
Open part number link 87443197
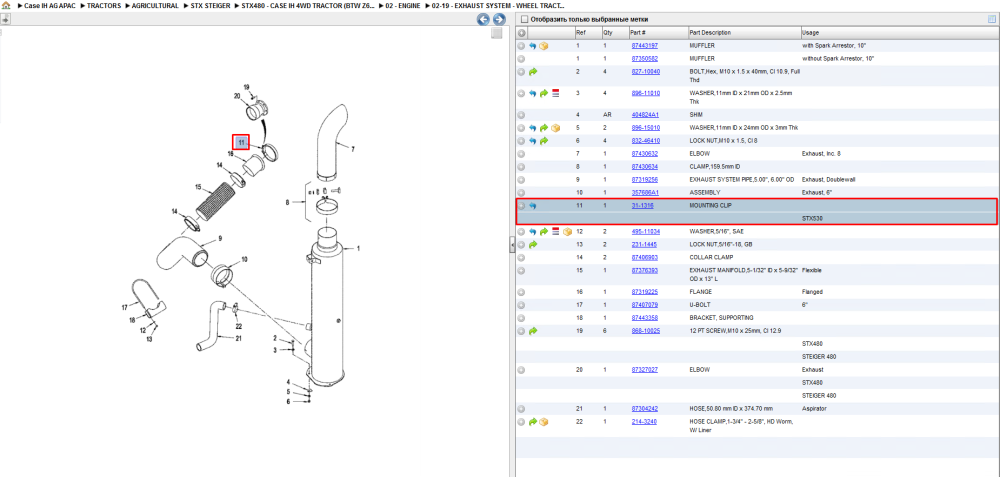(644, 46)
